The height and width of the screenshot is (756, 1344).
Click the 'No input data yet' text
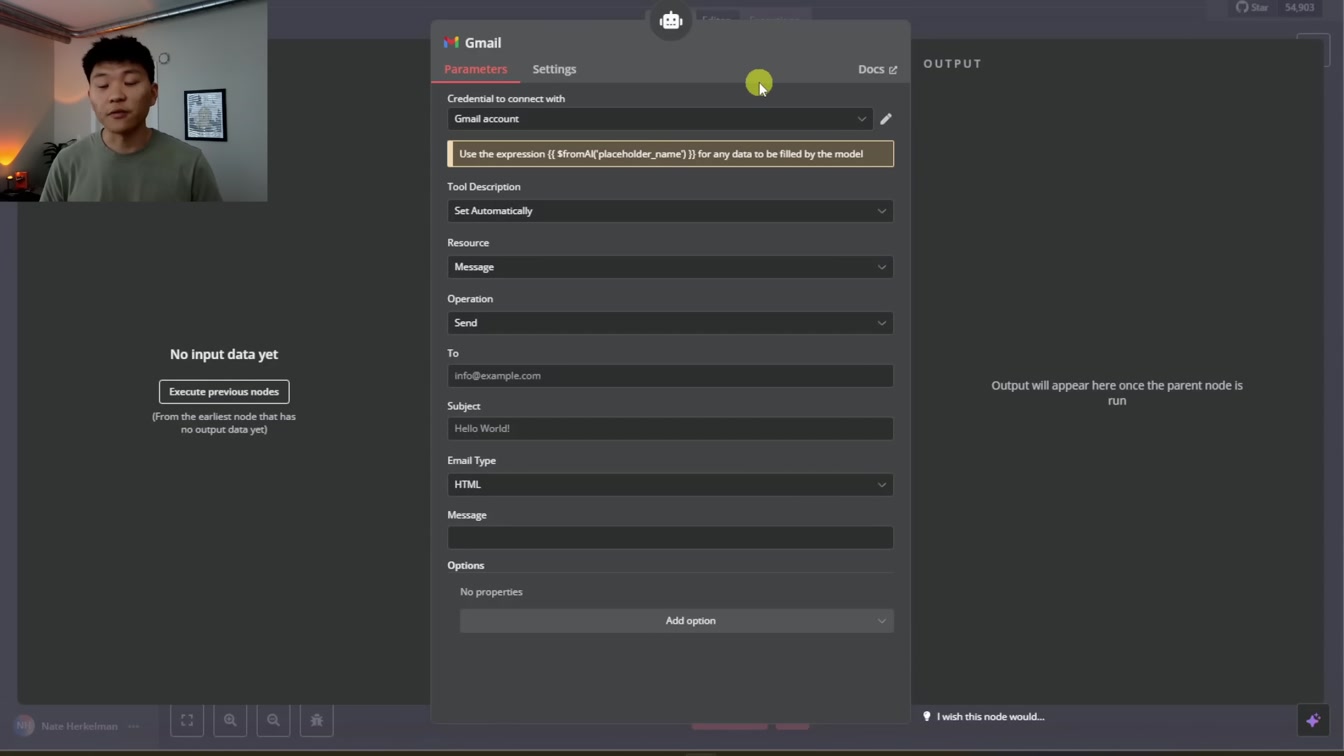[224, 354]
